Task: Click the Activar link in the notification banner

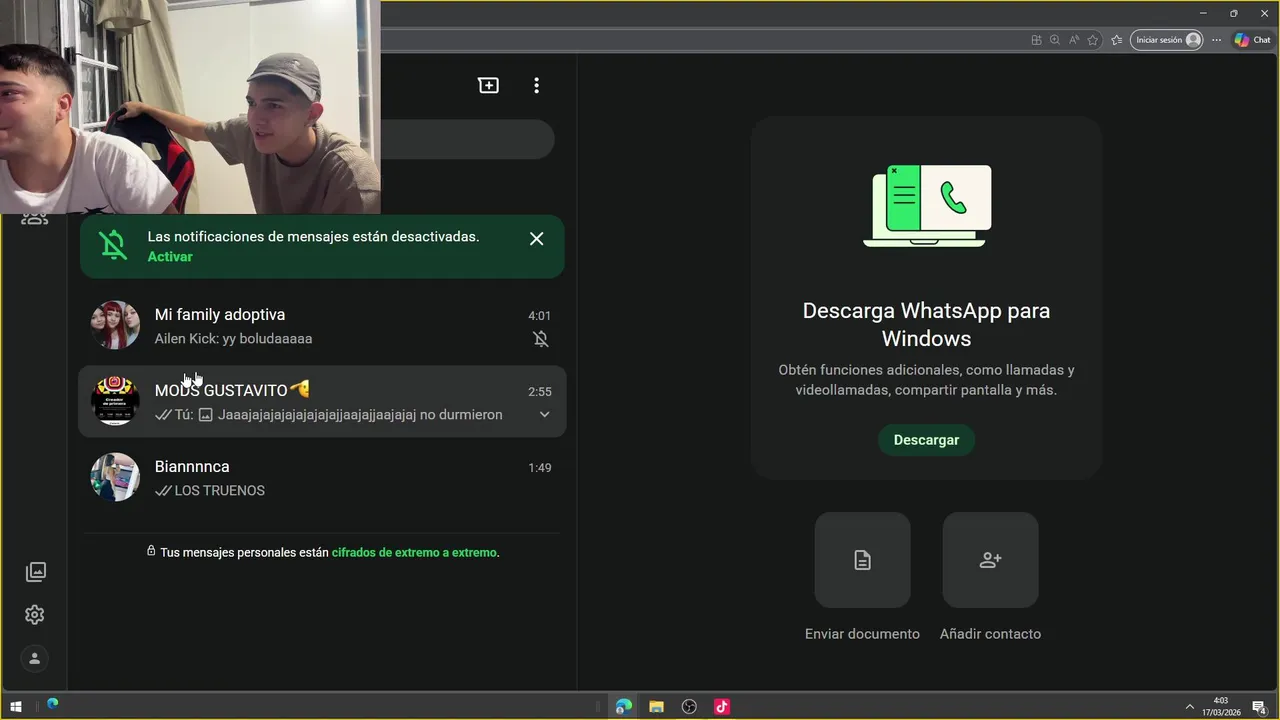Action: tap(170, 257)
